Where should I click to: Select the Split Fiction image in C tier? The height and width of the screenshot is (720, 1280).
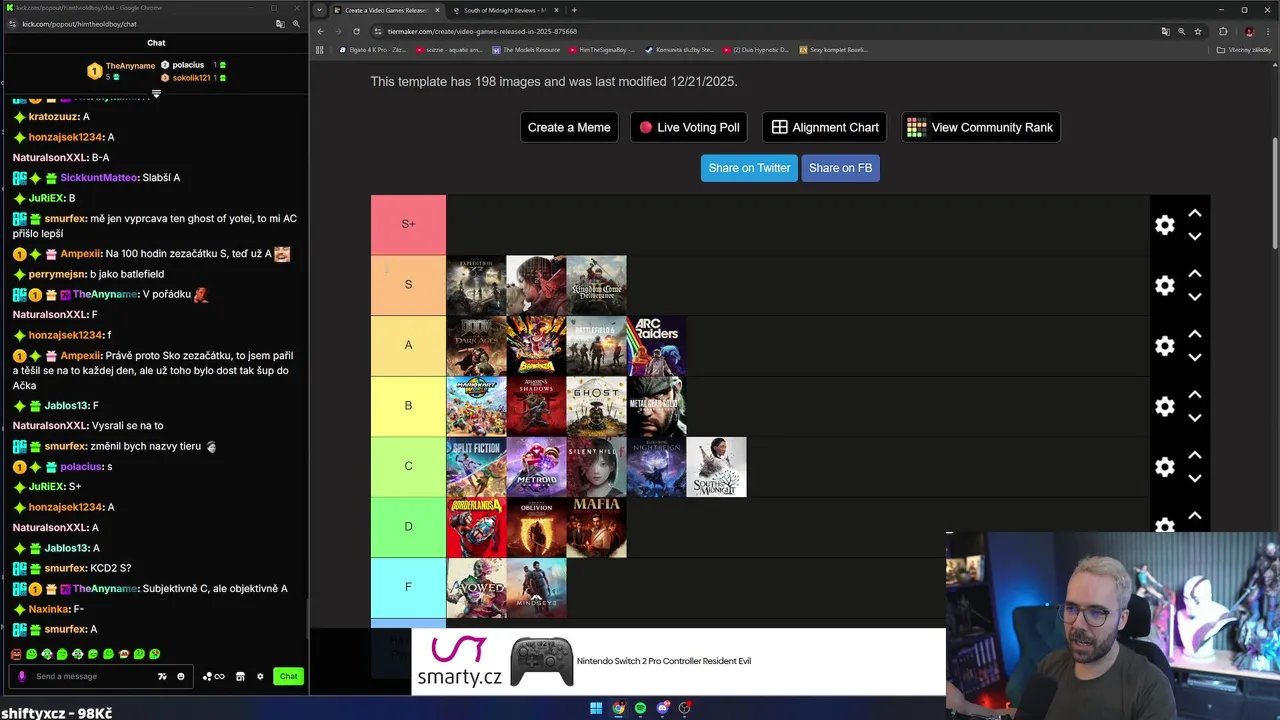[x=476, y=467]
